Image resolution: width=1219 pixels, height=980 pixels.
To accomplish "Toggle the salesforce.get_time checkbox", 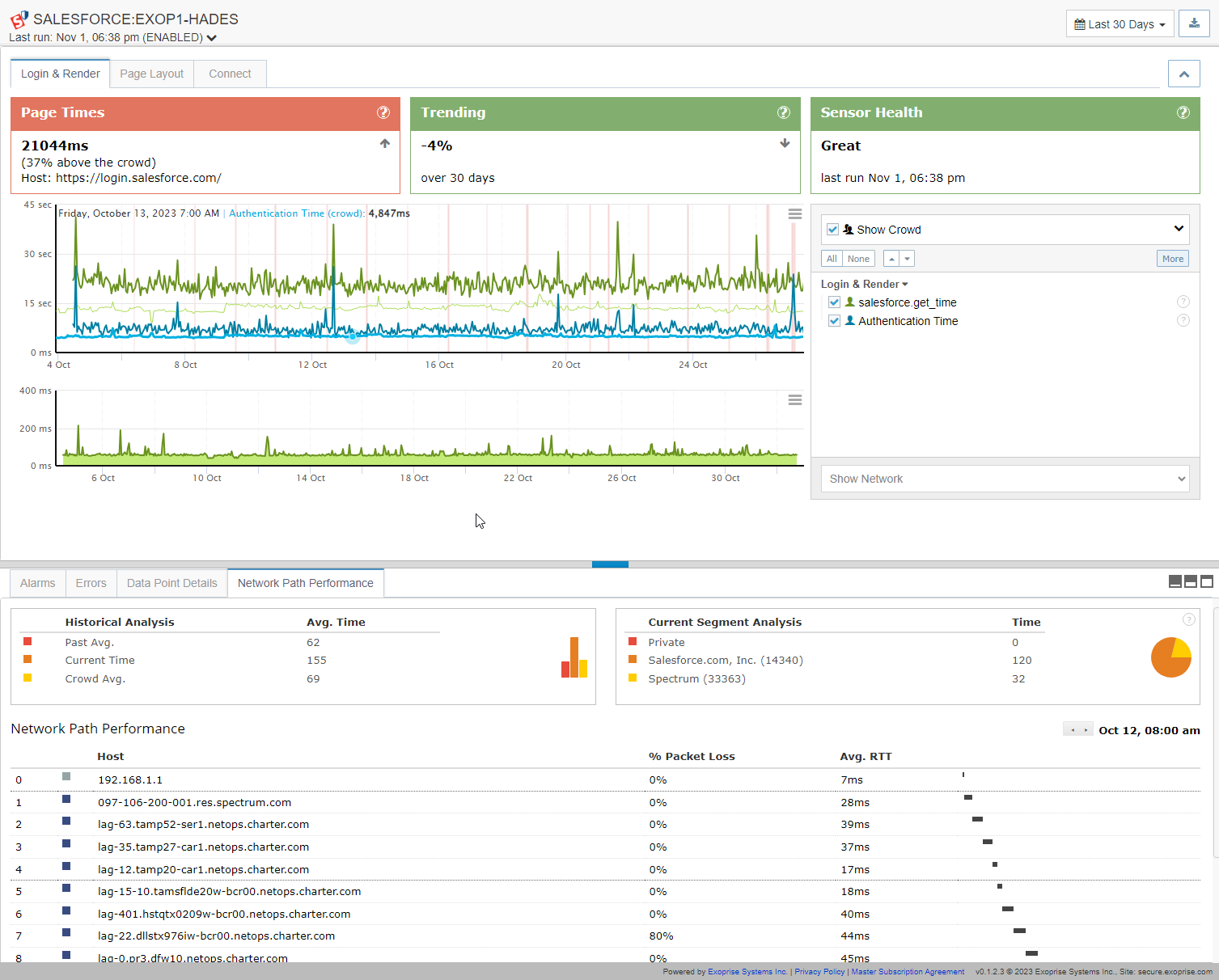I will coord(834,302).
